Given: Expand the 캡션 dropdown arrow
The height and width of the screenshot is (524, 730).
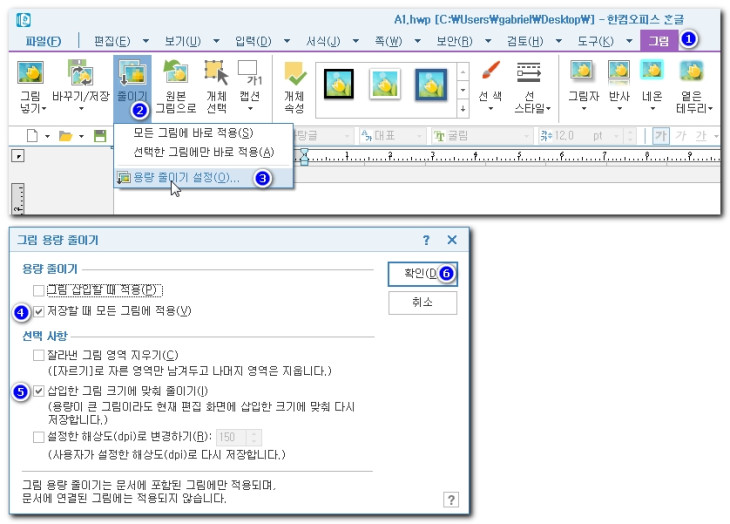Looking at the screenshot, I should [250, 109].
